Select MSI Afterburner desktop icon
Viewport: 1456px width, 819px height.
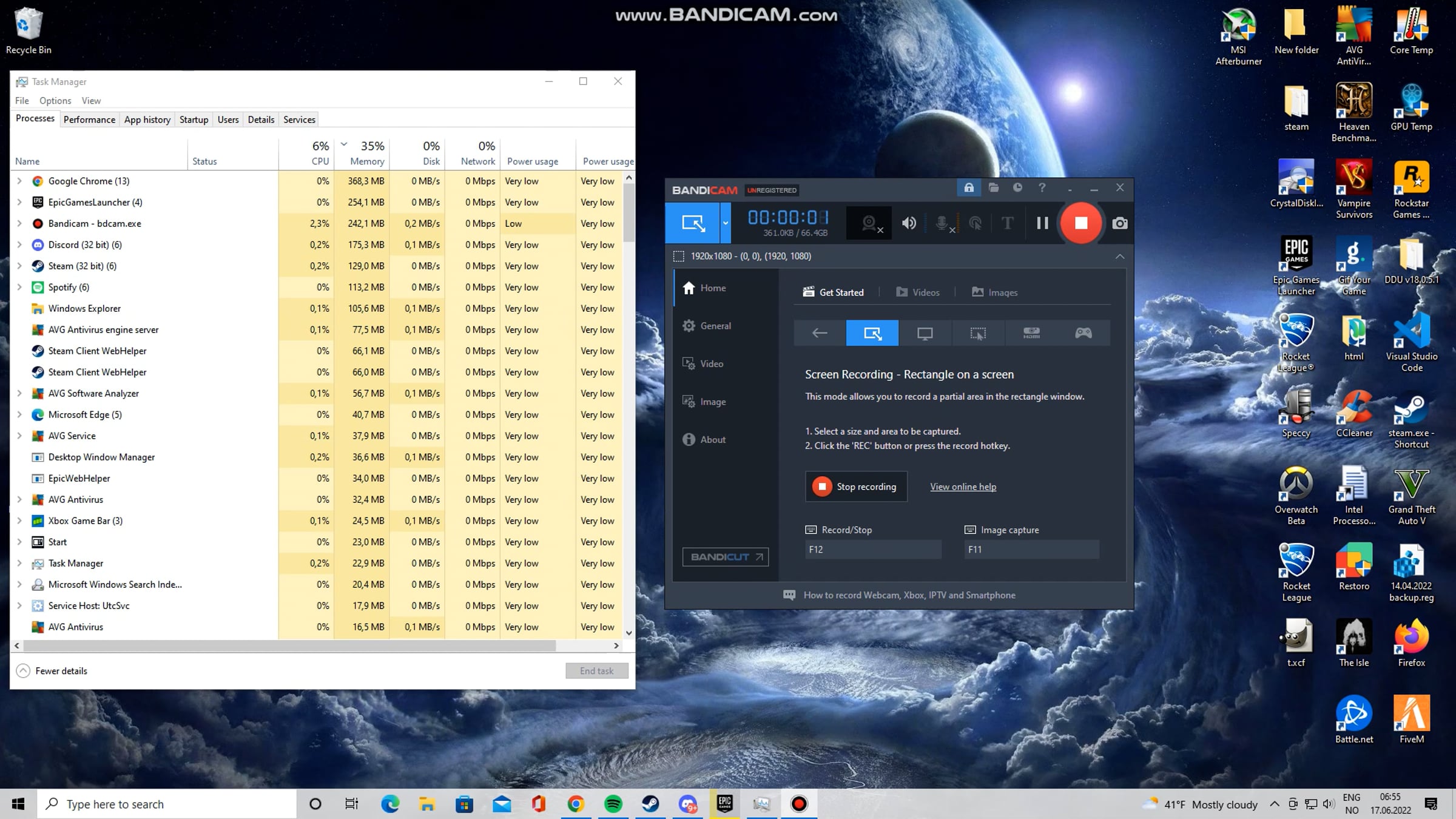(1238, 36)
